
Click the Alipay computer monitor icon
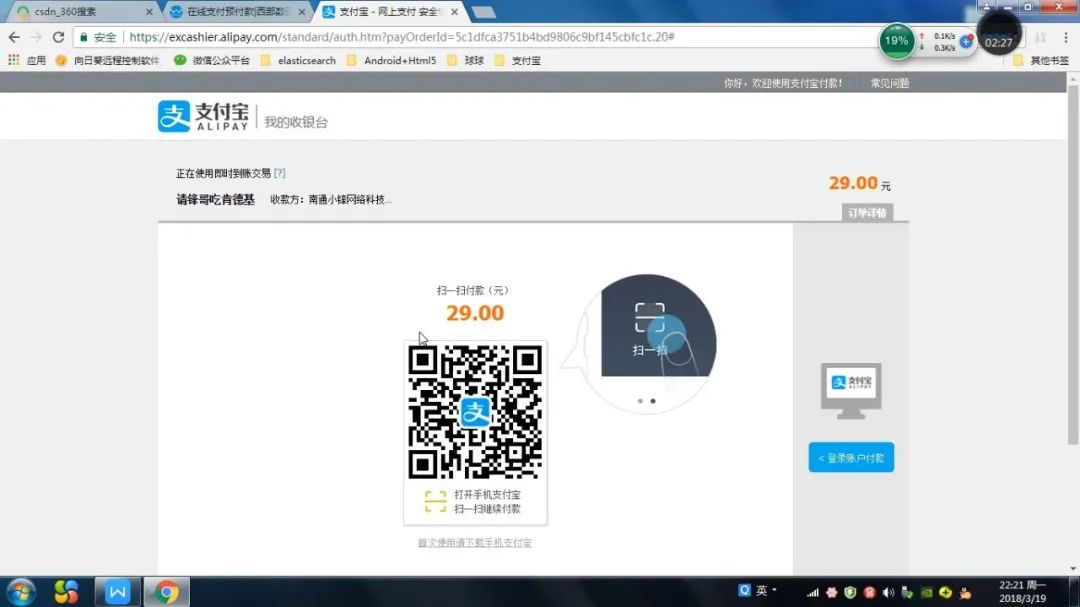coord(851,391)
